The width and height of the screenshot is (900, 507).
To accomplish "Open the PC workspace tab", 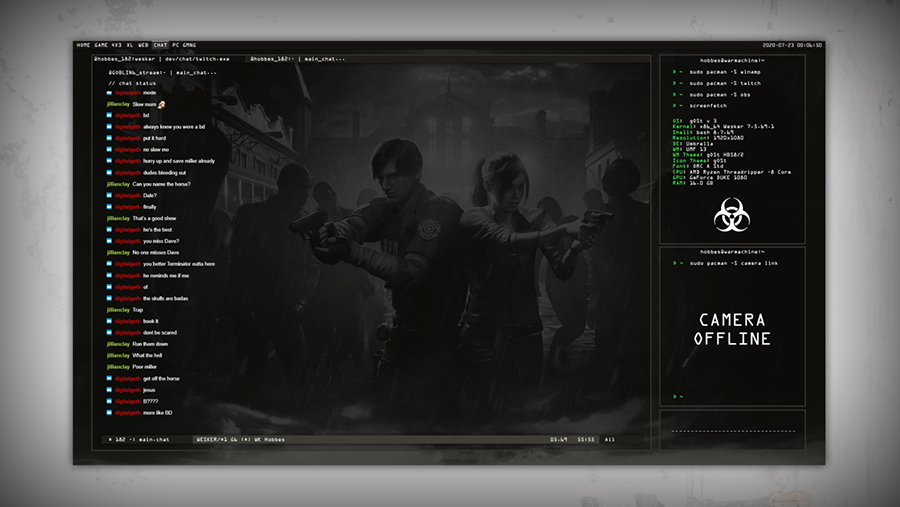I will pos(176,45).
